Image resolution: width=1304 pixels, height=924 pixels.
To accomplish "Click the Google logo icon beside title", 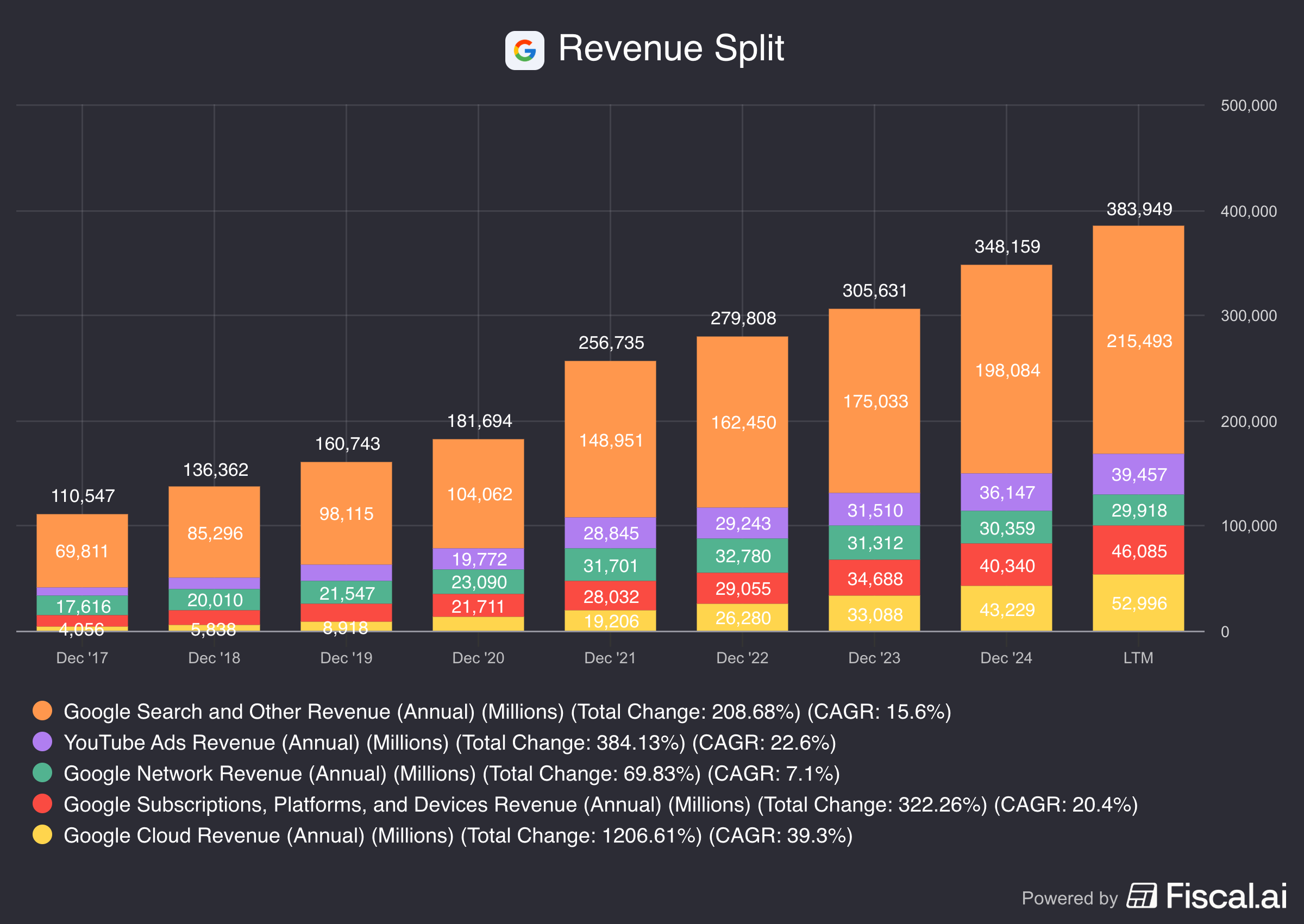I will click(x=524, y=50).
